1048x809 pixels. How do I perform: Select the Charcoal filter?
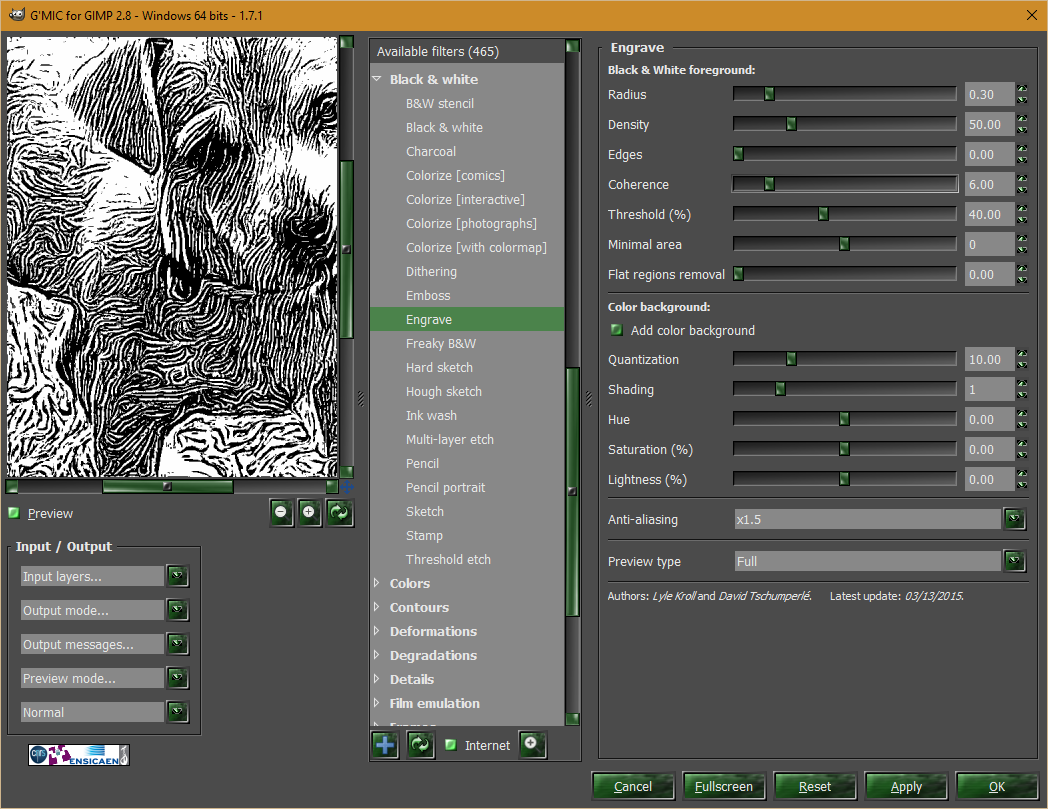click(x=431, y=152)
